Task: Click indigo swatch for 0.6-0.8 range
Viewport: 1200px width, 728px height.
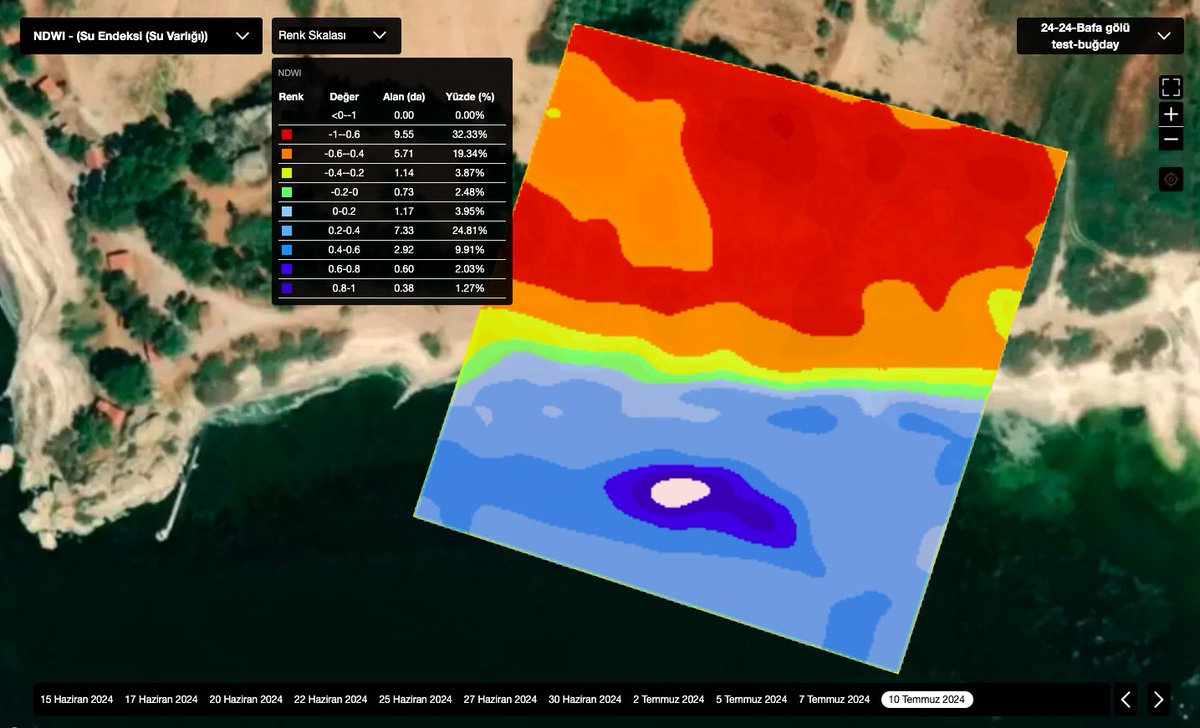Action: pyautogui.click(x=287, y=269)
